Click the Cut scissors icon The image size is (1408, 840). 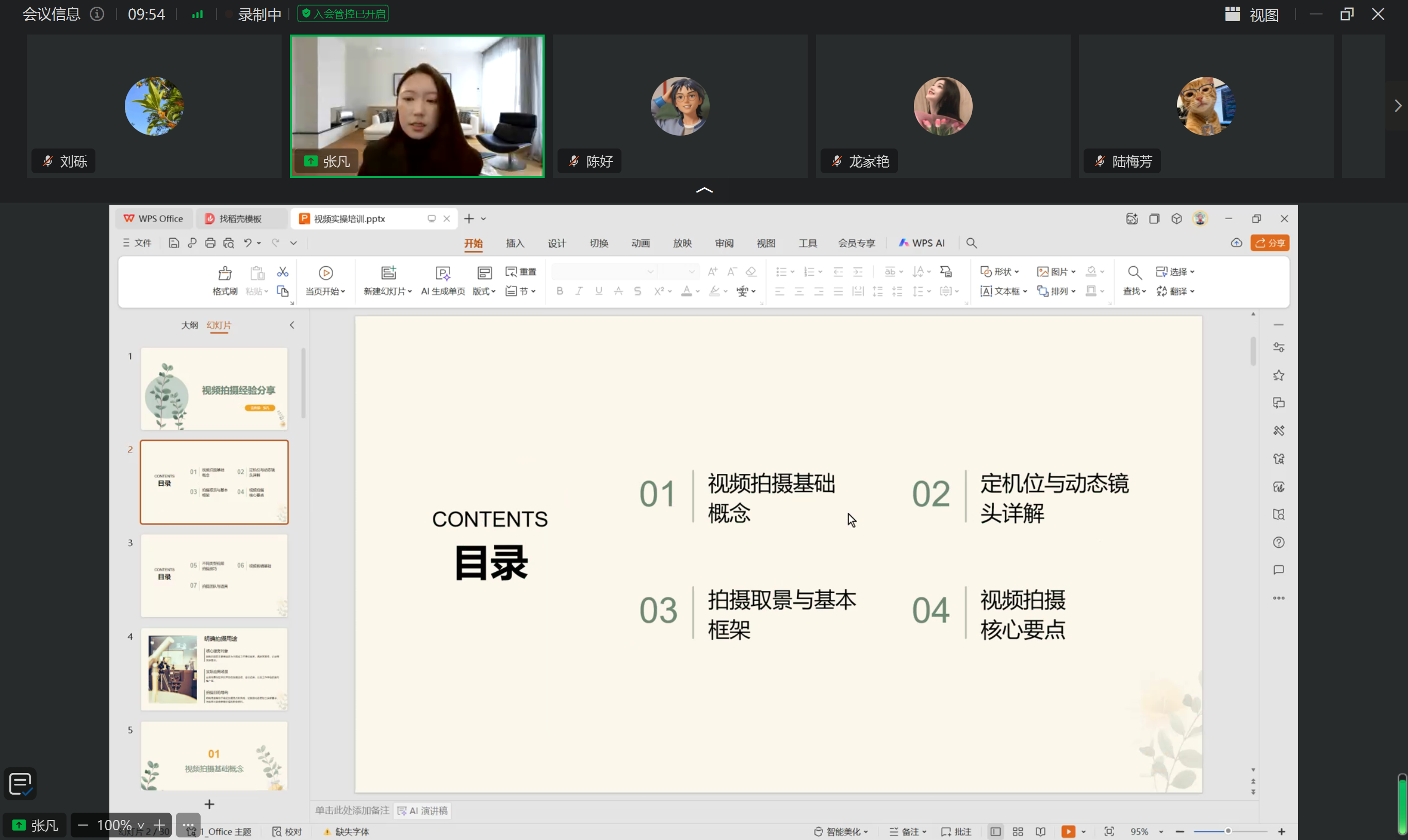(283, 272)
